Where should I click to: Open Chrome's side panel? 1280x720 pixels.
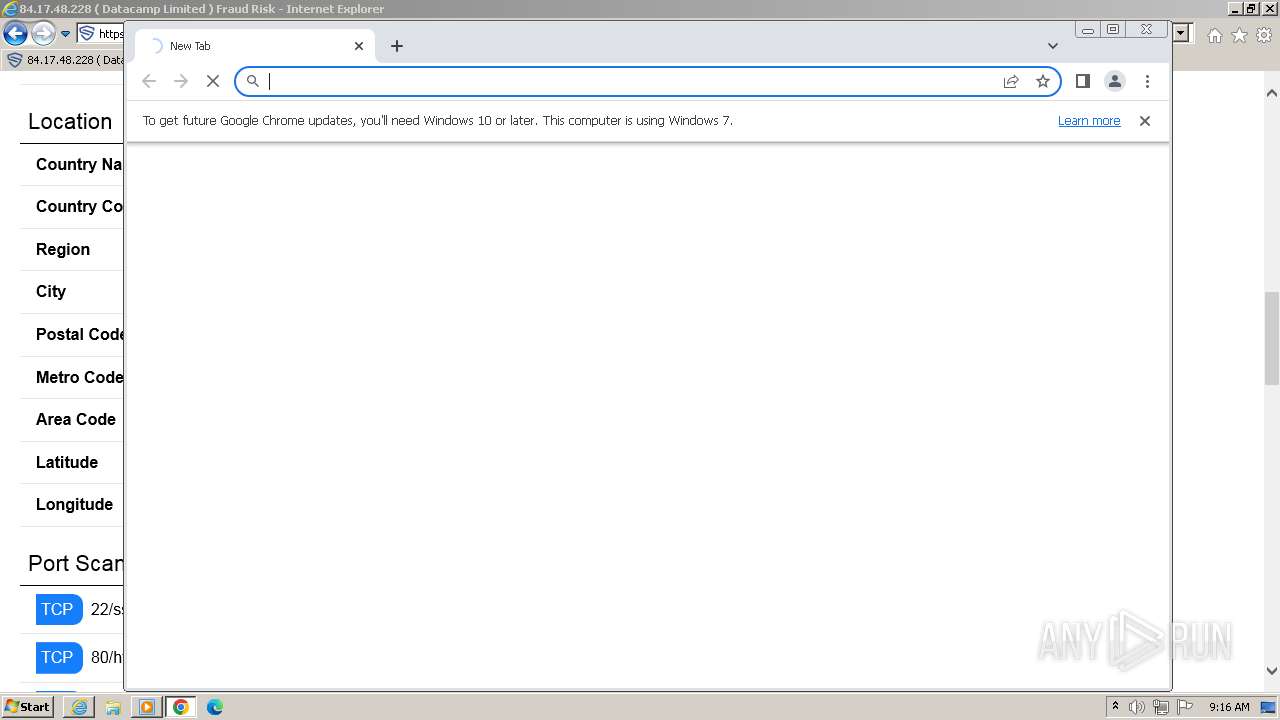point(1083,81)
